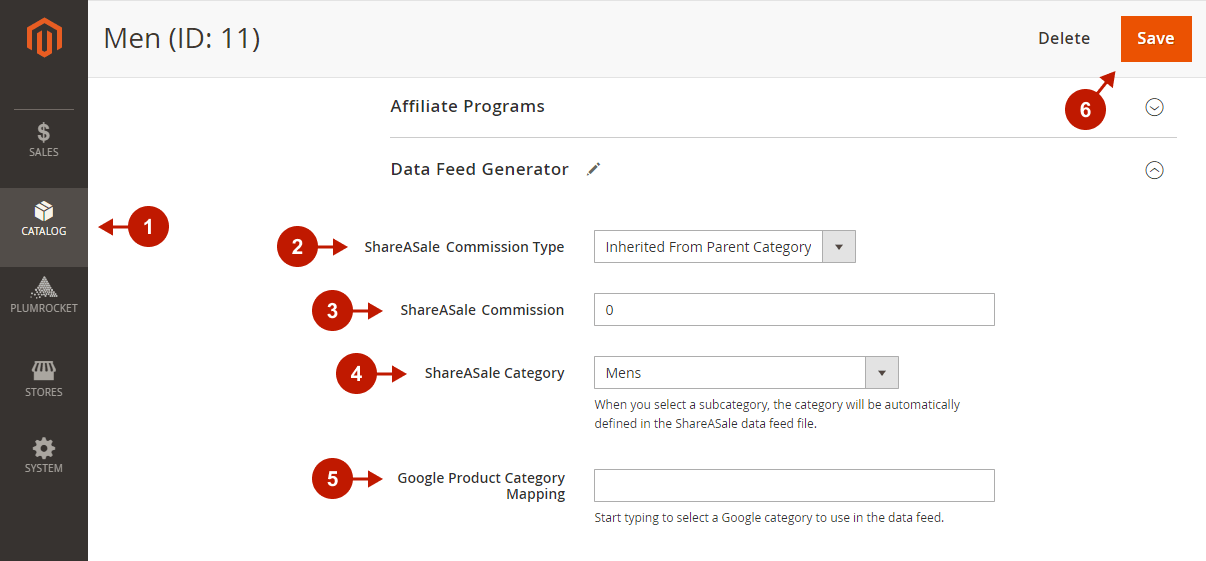
Task: Click the Google Product Category Mapping label
Action: click(x=482, y=486)
